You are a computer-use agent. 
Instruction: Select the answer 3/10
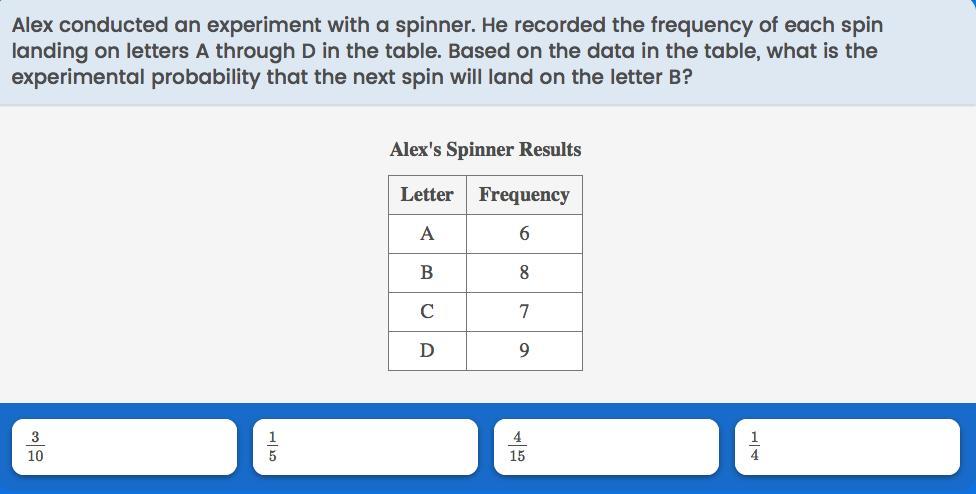point(124,447)
